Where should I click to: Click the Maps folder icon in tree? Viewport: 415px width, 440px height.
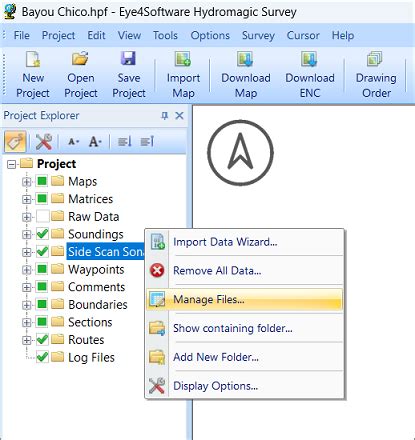pos(58,181)
